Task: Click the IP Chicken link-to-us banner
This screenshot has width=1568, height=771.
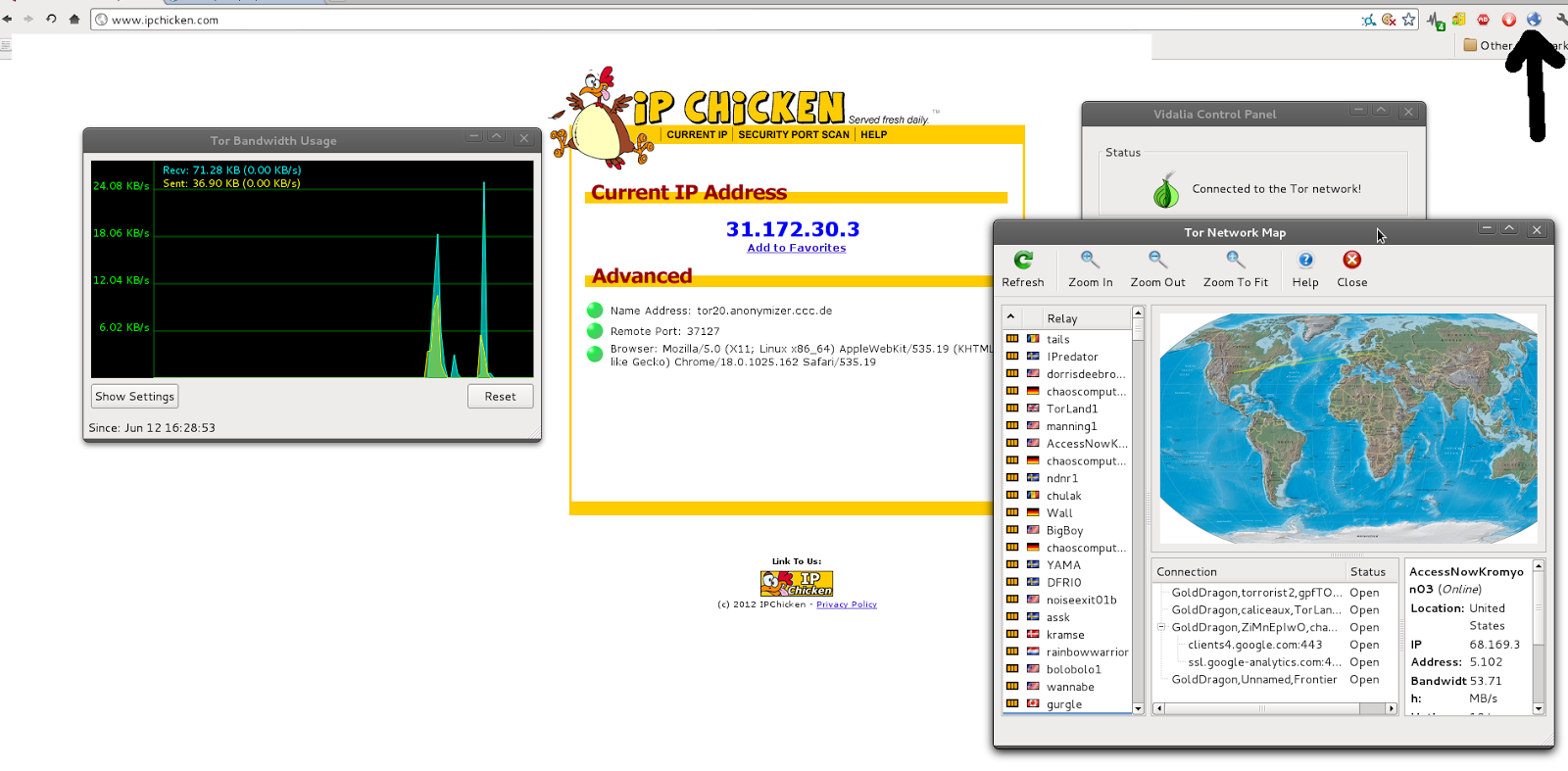Action: pyautogui.click(x=797, y=583)
